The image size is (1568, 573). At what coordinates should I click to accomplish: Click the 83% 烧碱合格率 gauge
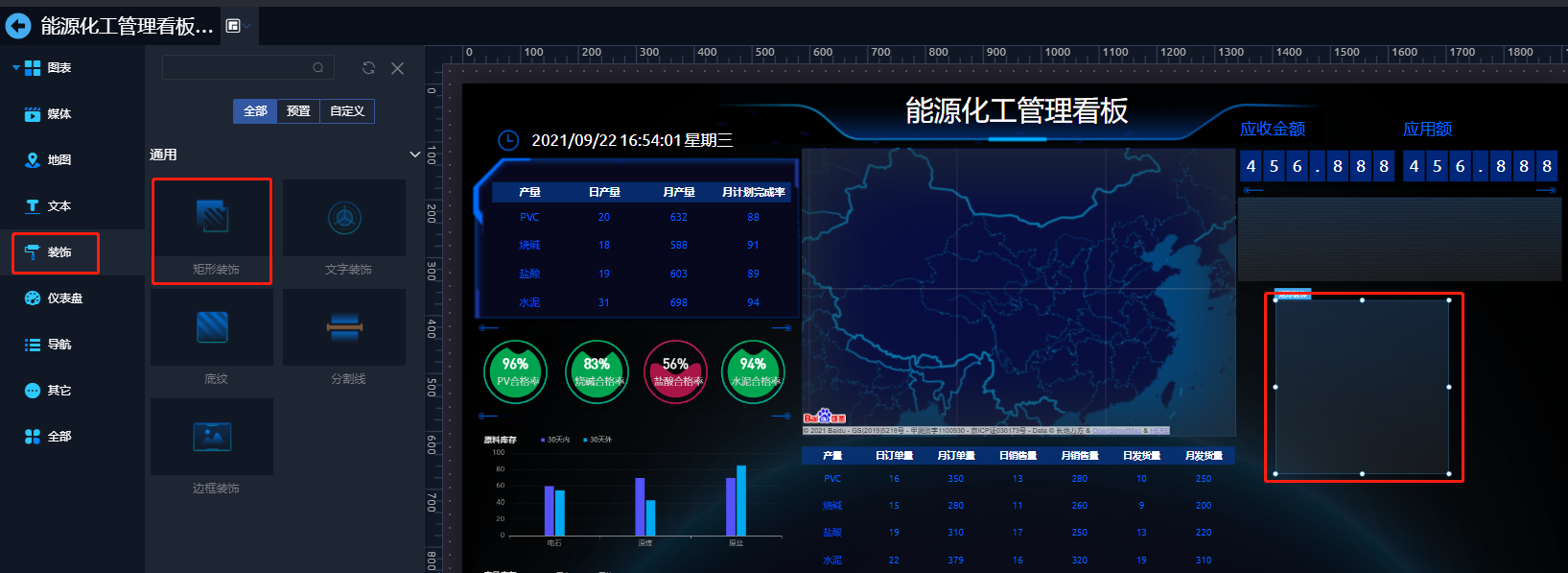597,372
